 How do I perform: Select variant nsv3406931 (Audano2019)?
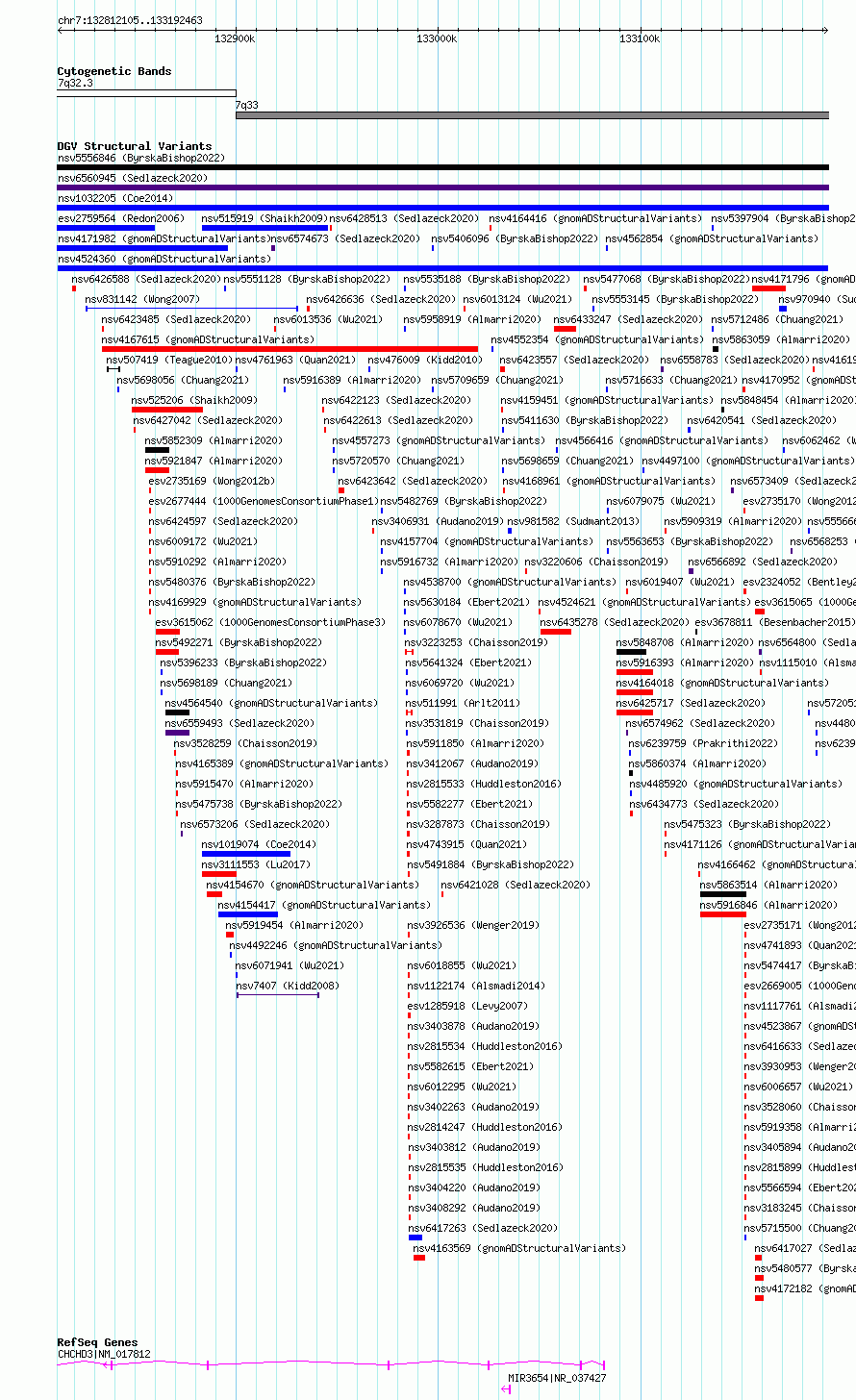pos(438,521)
